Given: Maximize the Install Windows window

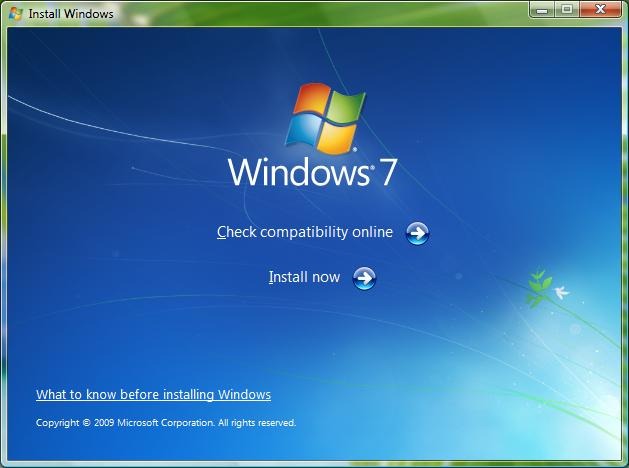Looking at the screenshot, I should coord(567,10).
